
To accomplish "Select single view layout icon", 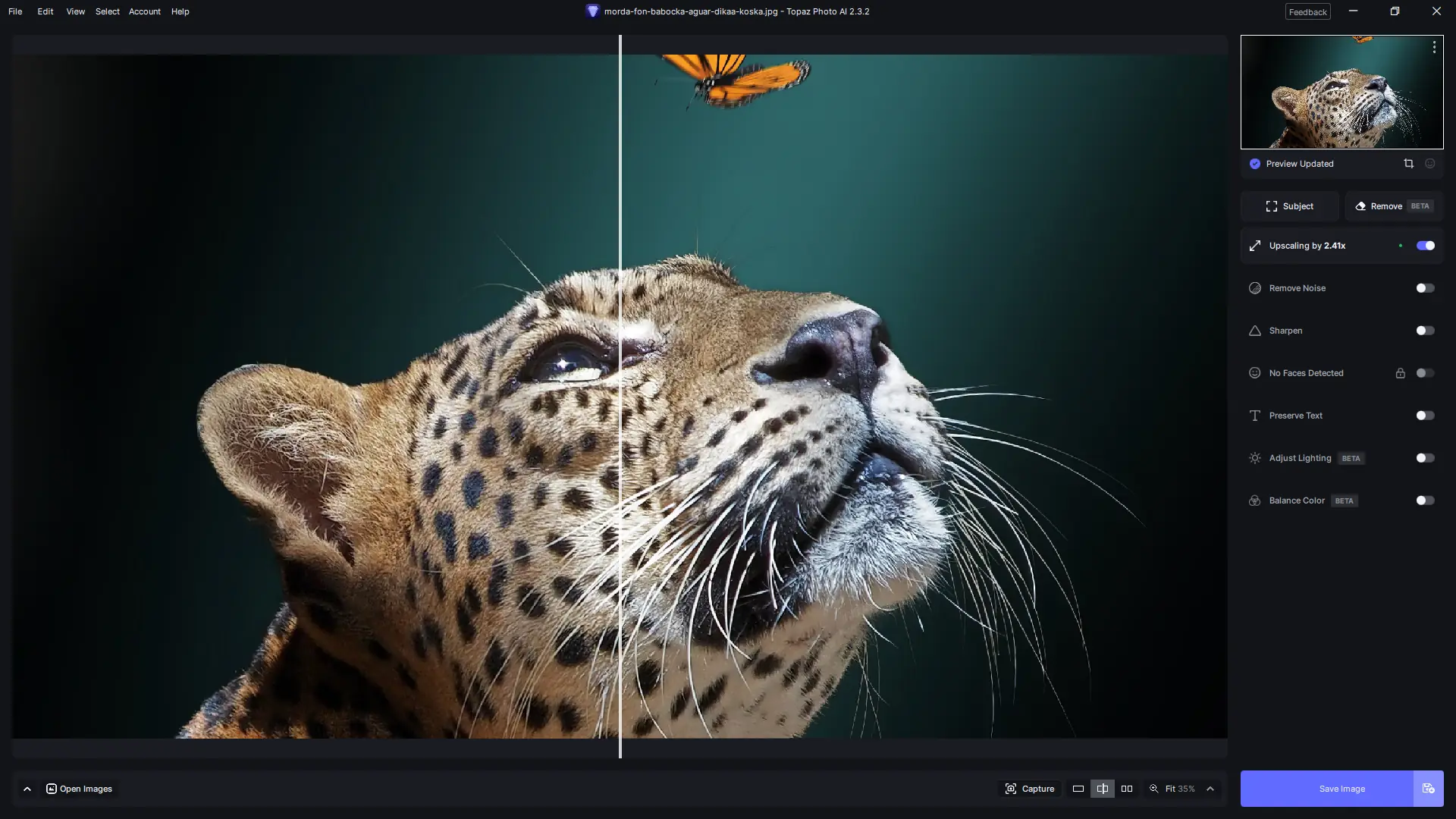I will (x=1078, y=789).
